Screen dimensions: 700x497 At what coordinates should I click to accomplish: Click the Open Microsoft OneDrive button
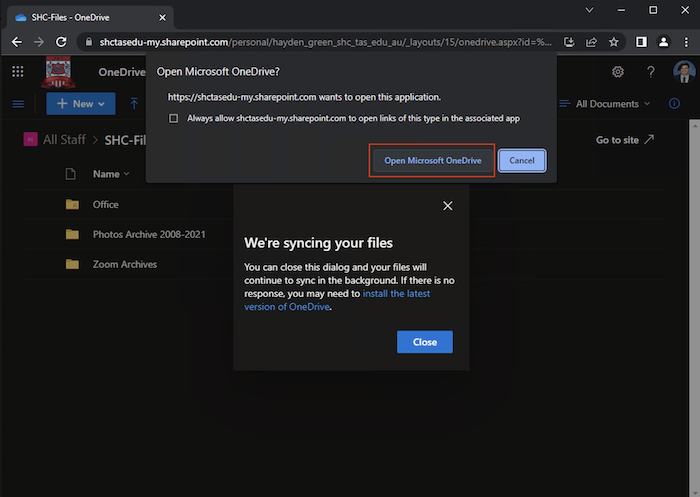click(x=433, y=160)
